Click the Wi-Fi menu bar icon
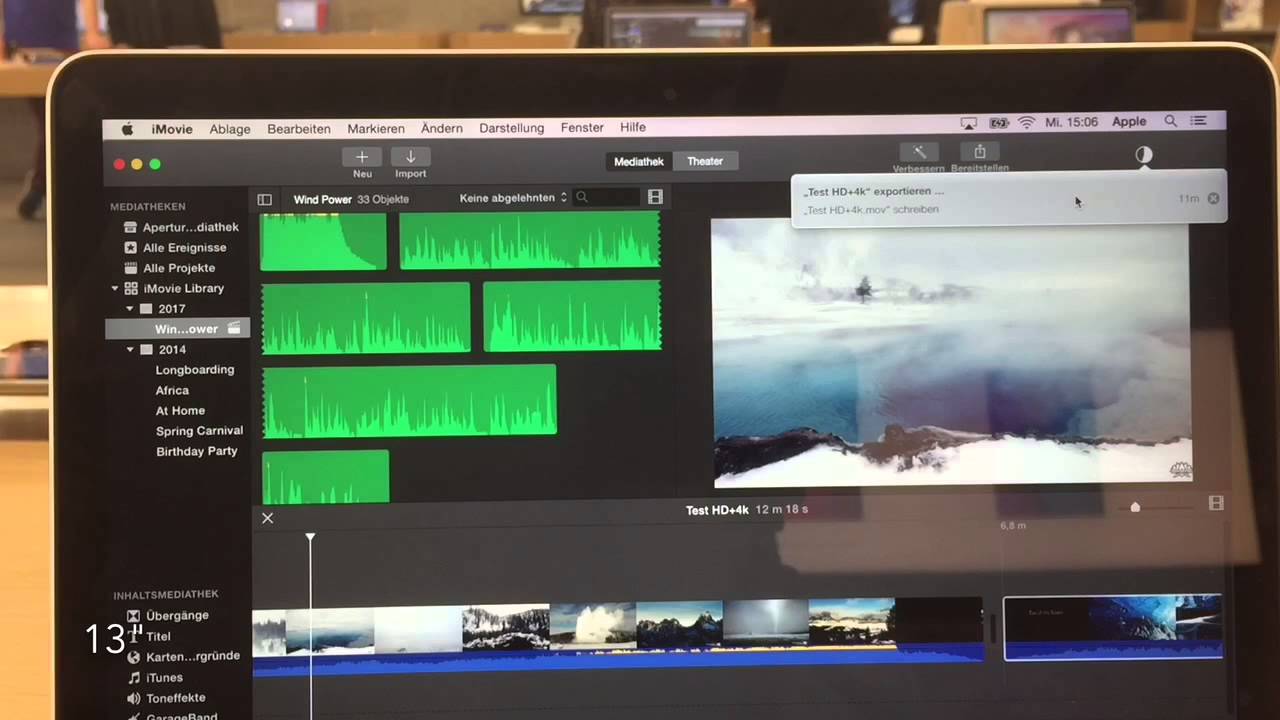This screenshot has width=1280, height=720. click(x=1027, y=122)
